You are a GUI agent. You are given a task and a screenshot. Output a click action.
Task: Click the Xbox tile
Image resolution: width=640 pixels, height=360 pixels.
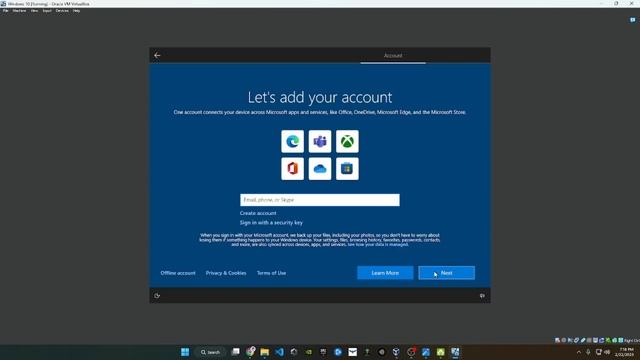pos(347,141)
